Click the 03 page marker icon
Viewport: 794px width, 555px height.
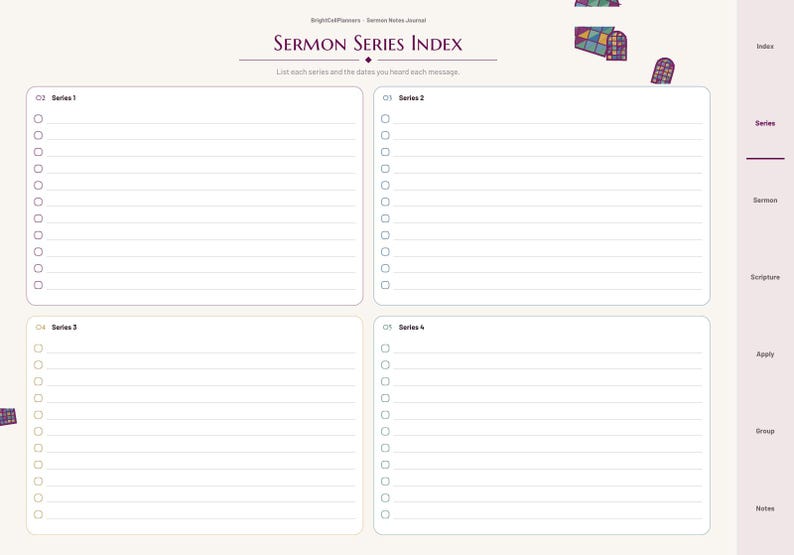(387, 98)
